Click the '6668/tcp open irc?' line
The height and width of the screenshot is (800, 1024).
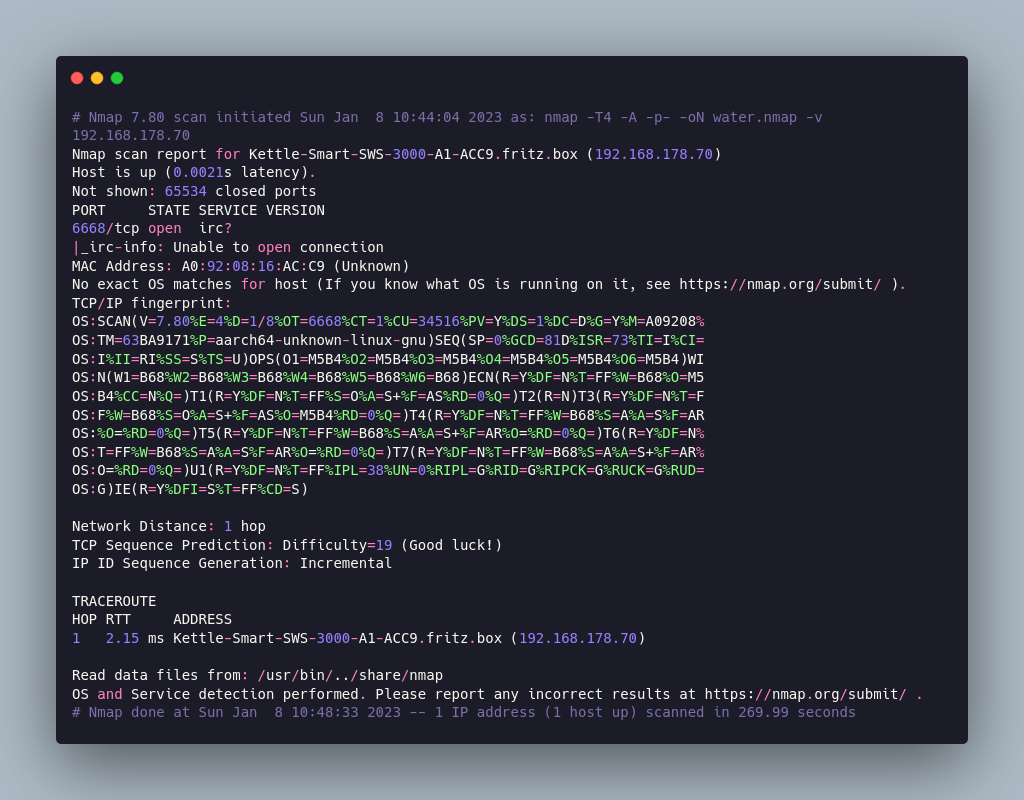click(x=152, y=229)
